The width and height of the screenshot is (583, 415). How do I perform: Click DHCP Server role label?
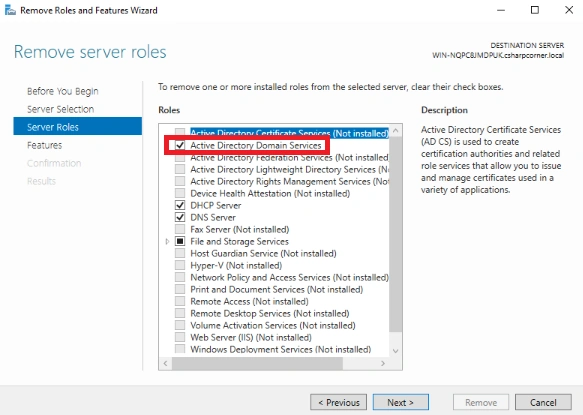point(216,205)
